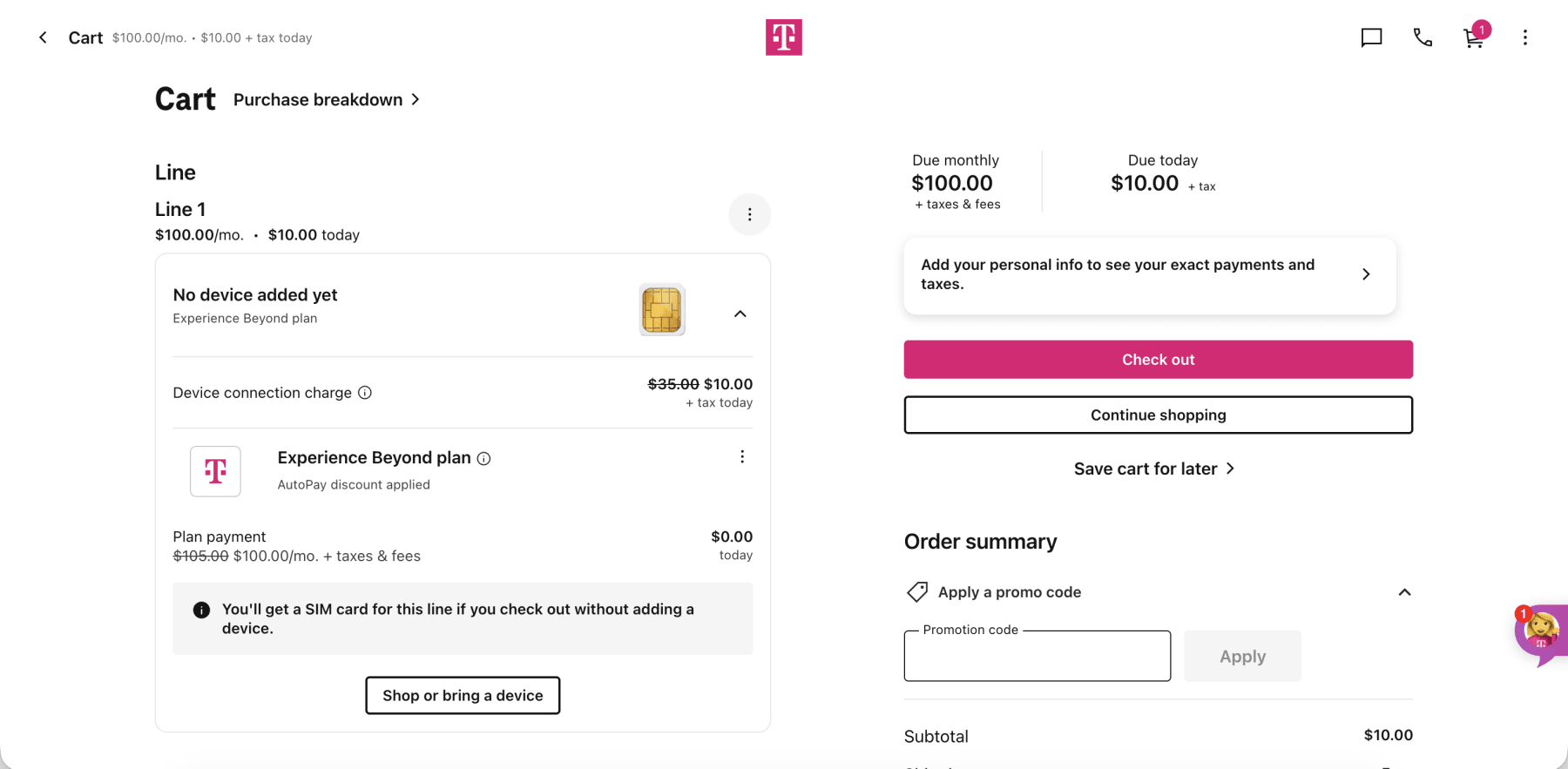
Task: Click the Check out button
Action: (x=1158, y=359)
